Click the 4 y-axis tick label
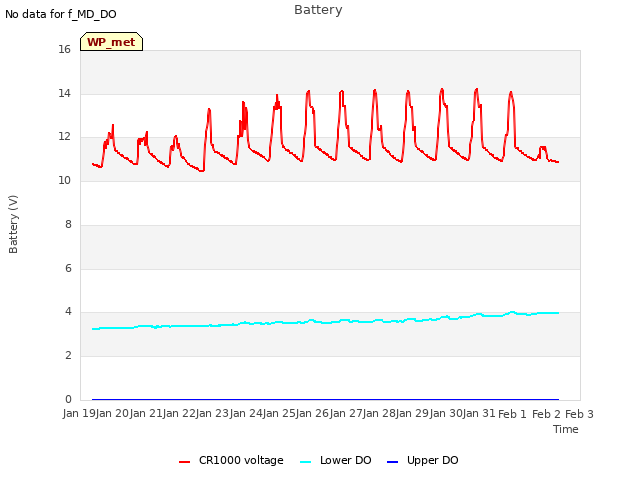Viewport: 640px width, 480px height. click(68, 311)
